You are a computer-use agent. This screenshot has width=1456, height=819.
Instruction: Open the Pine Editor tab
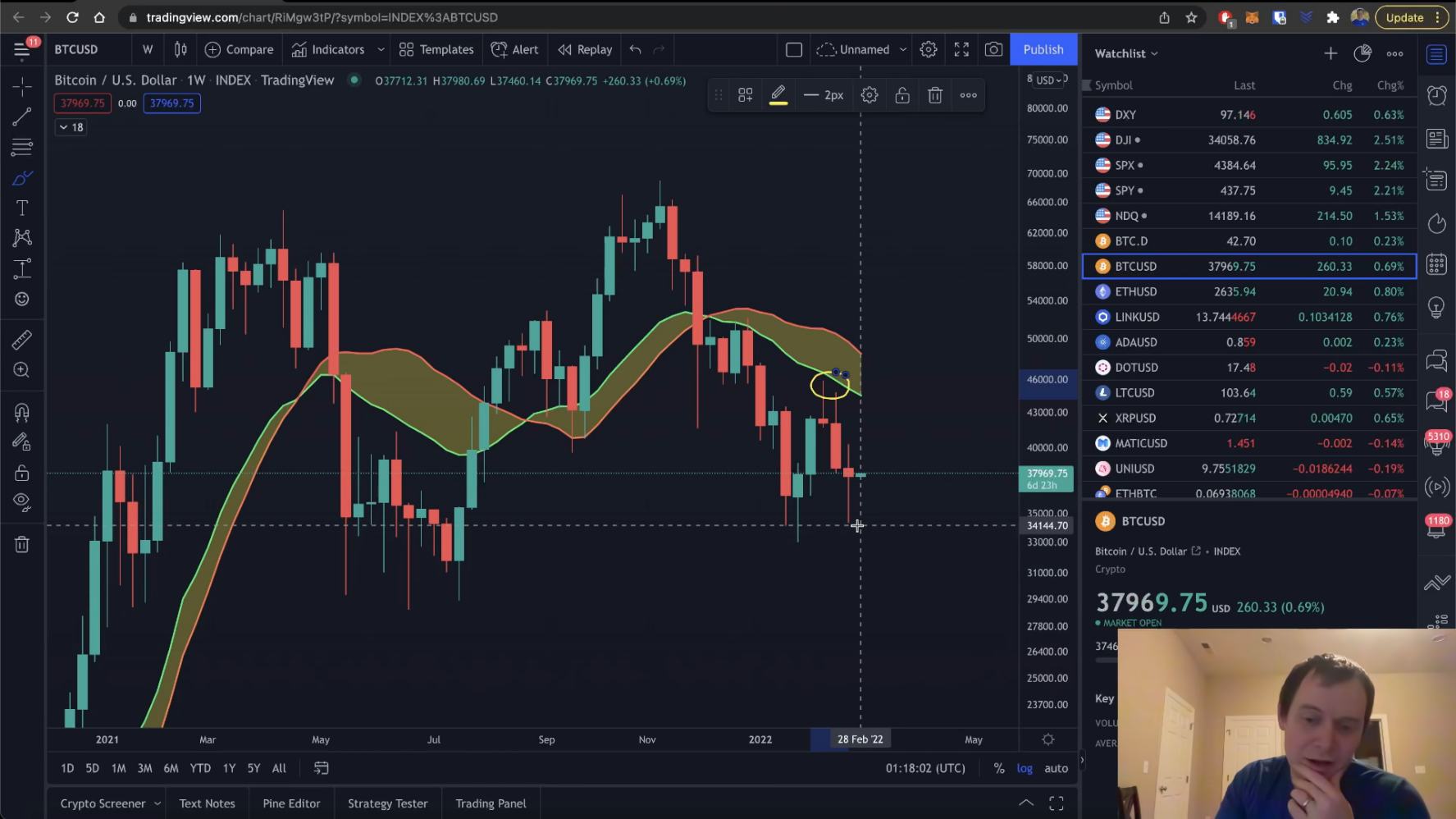pyautogui.click(x=291, y=803)
